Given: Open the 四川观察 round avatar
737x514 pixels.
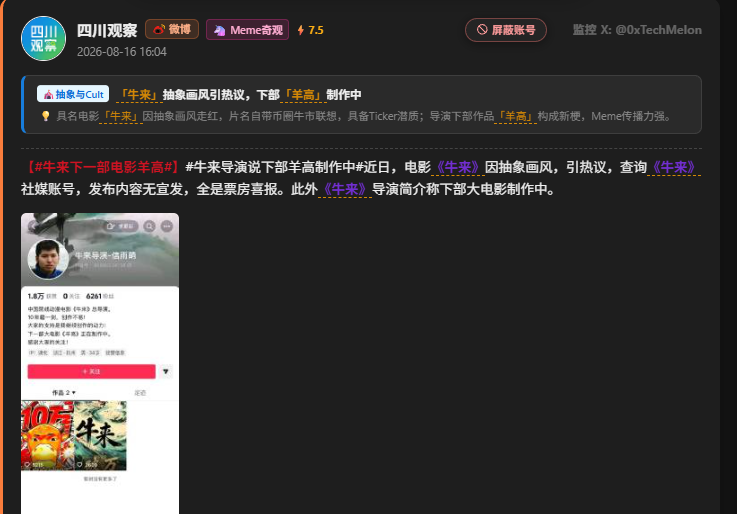Looking at the screenshot, I should point(43,39).
